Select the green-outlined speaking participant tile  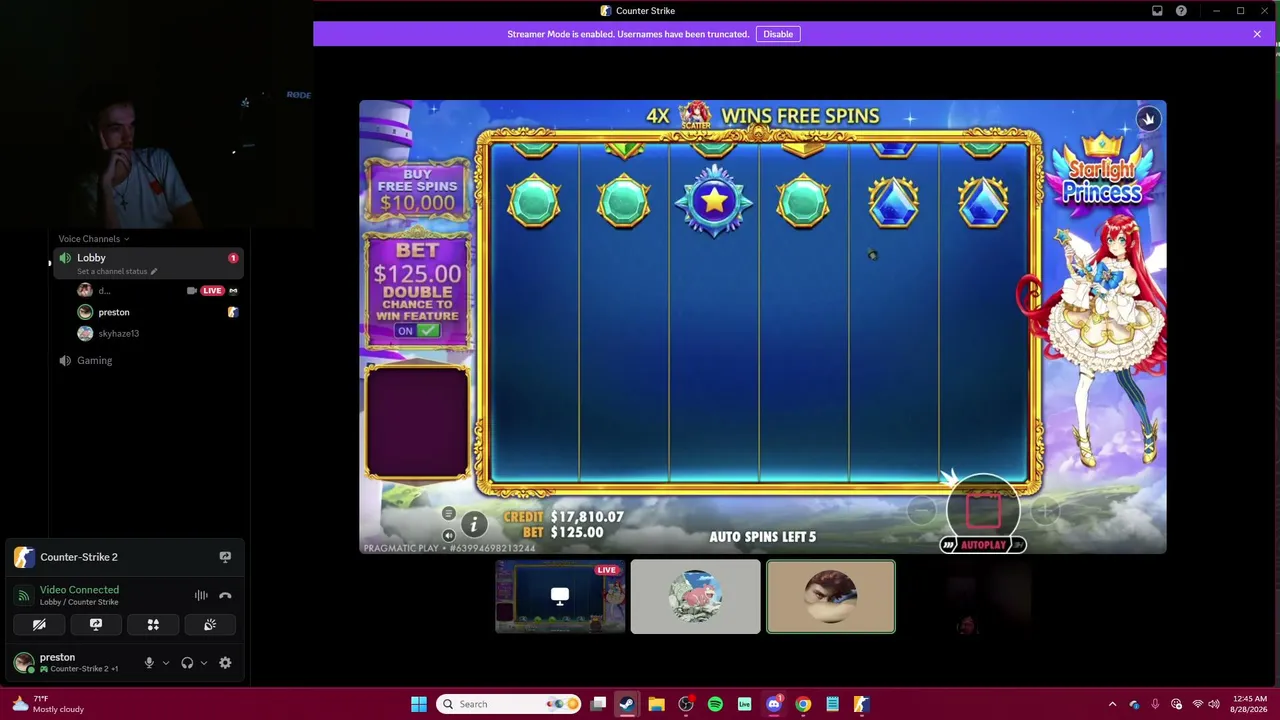[x=831, y=597]
